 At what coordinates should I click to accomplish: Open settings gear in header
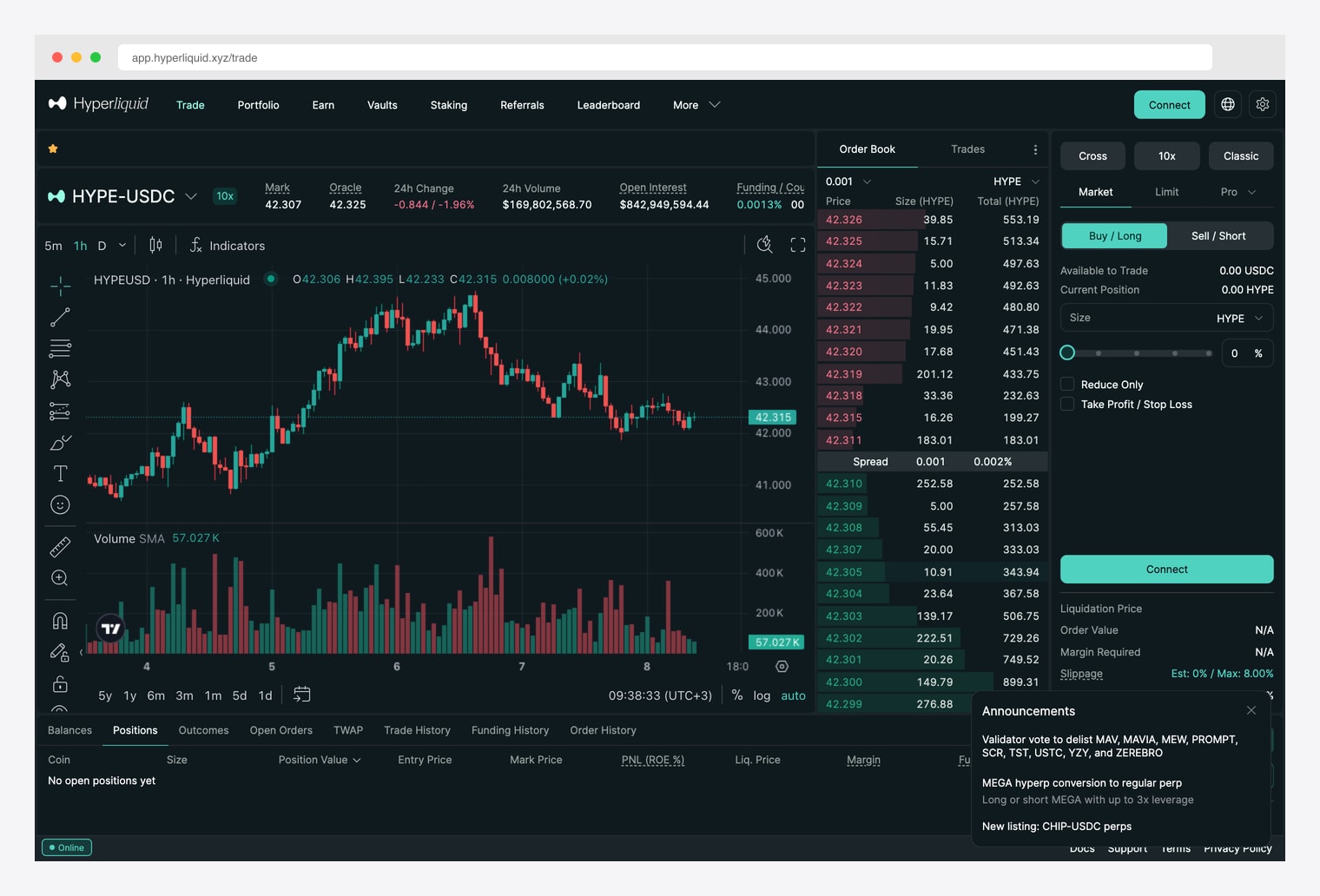click(x=1263, y=104)
